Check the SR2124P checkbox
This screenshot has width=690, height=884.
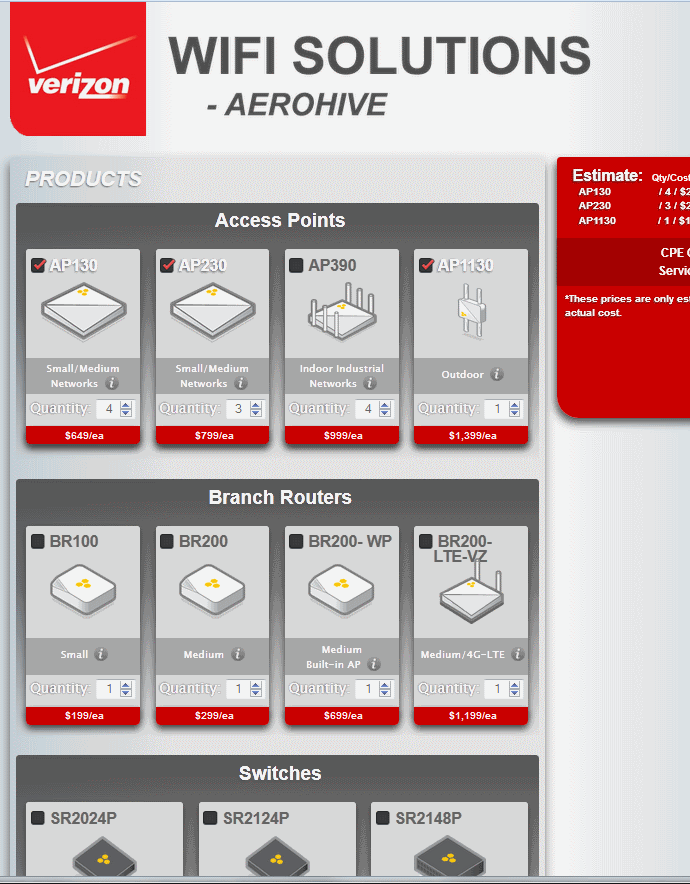point(210,818)
